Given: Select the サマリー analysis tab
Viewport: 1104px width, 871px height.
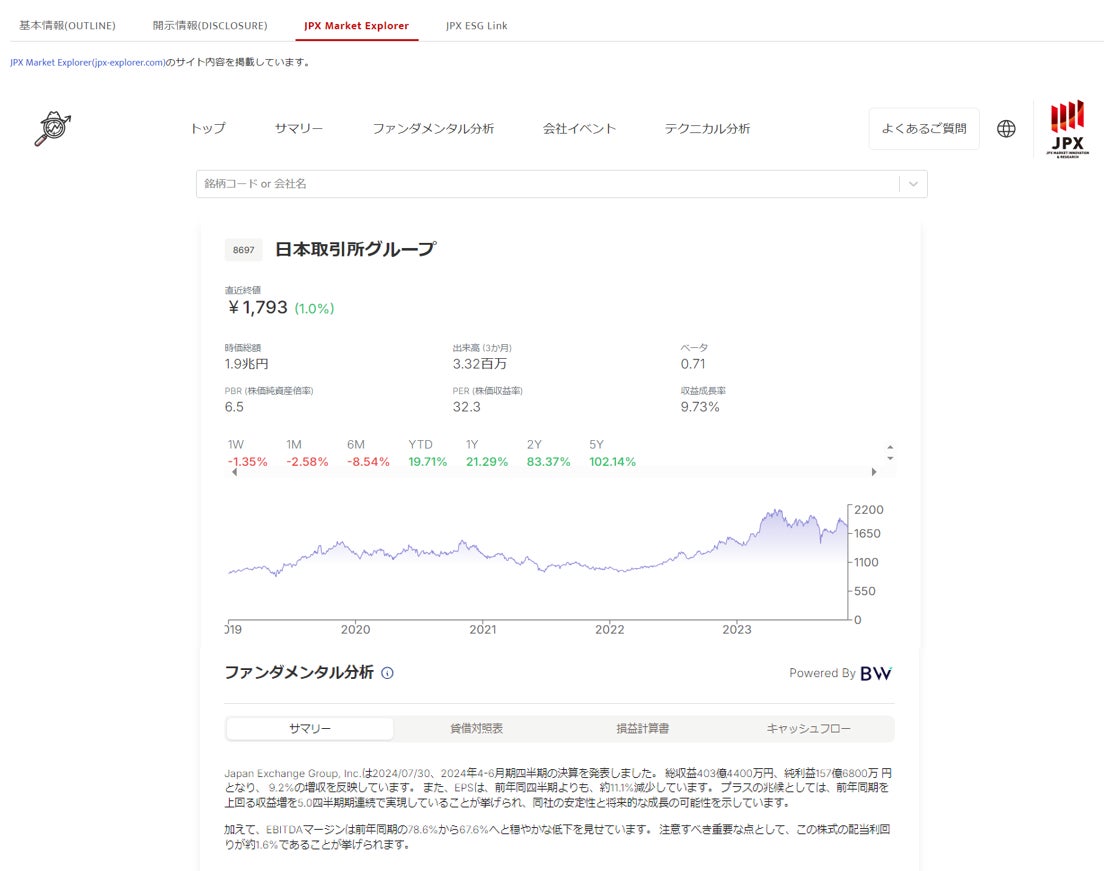Looking at the screenshot, I should pos(310,729).
